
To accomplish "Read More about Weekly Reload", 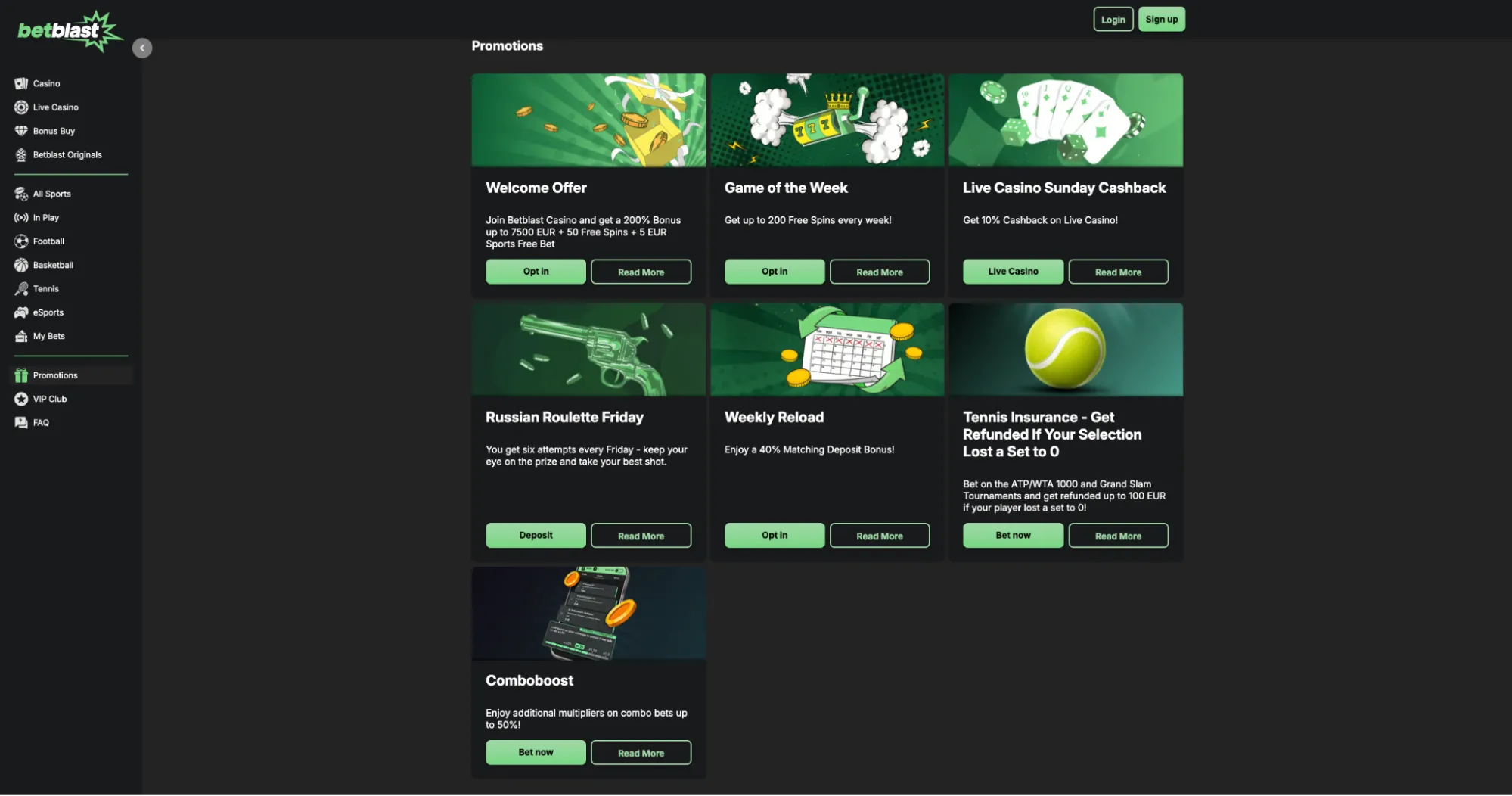I will tap(880, 535).
